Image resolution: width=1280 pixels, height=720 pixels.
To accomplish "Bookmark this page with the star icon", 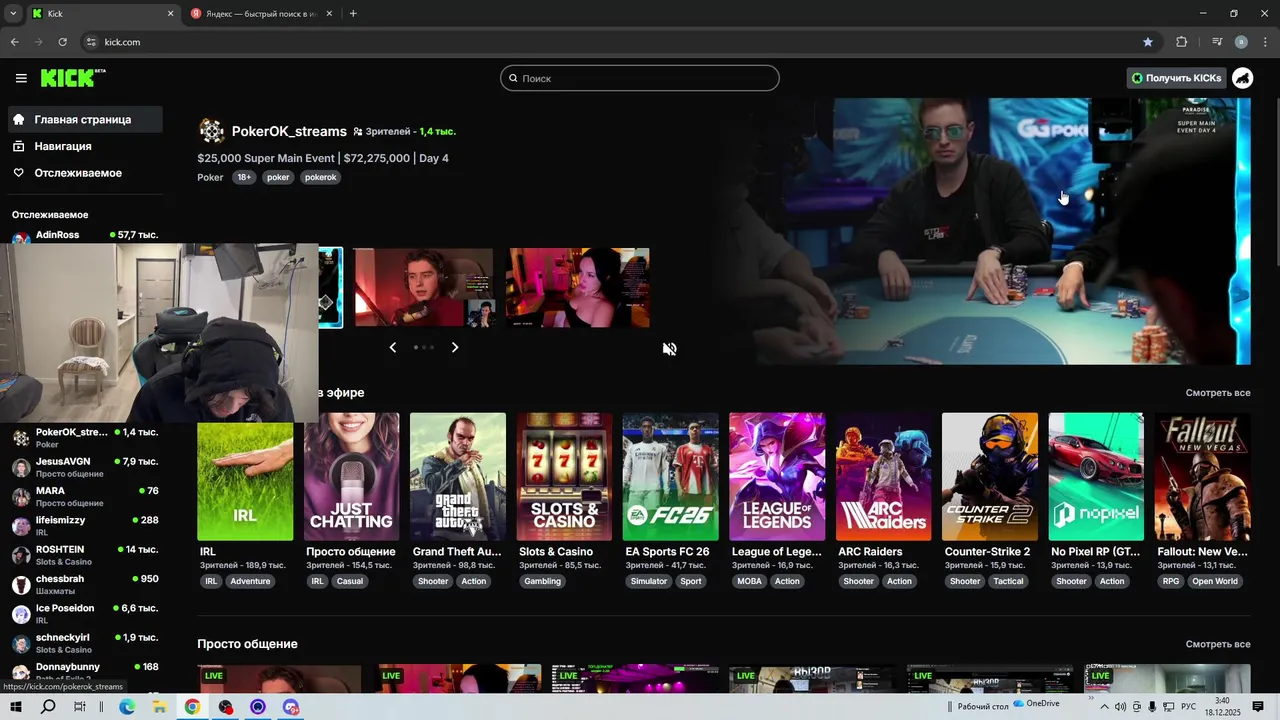I will click(x=1148, y=42).
